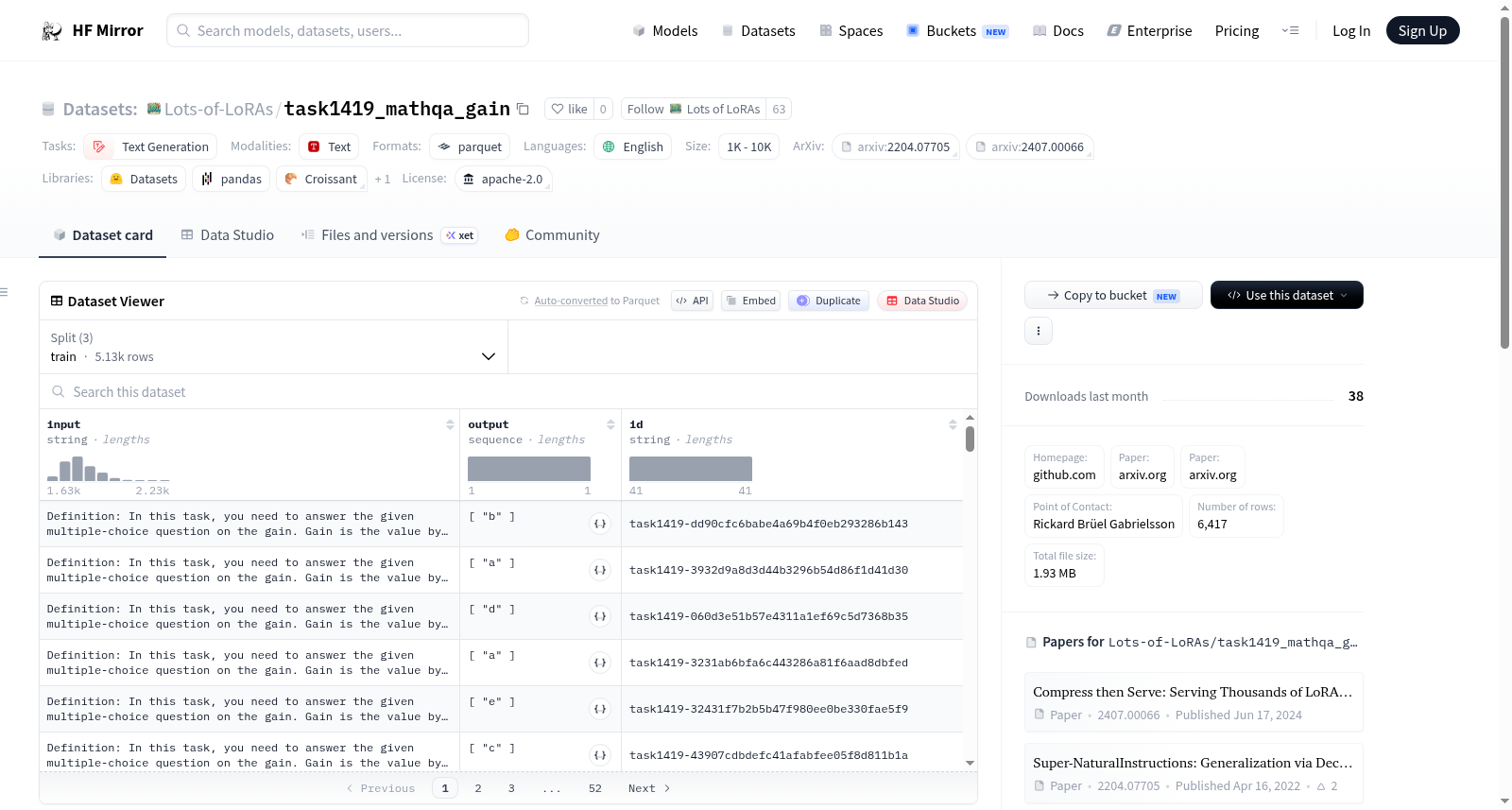Click Copy to bucket button
Image resolution: width=1512 pixels, height=810 pixels.
pos(1113,295)
